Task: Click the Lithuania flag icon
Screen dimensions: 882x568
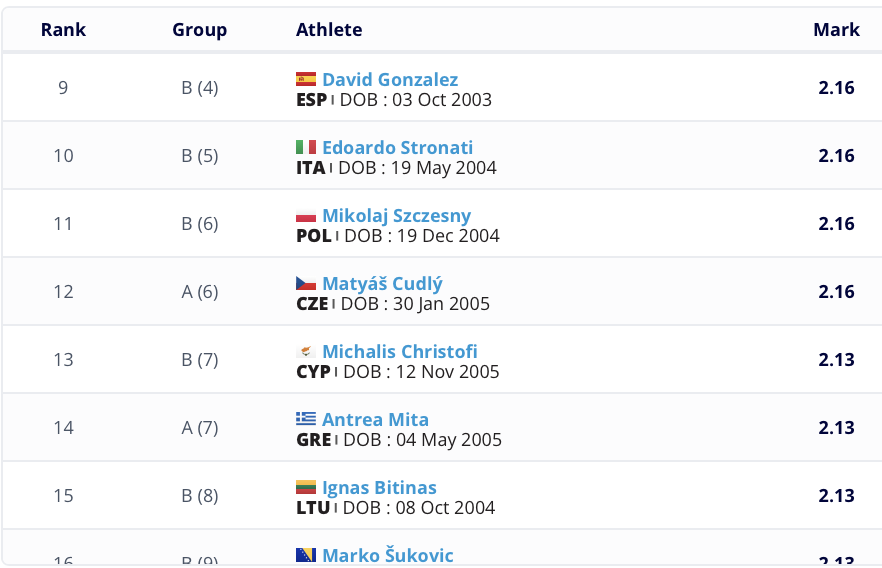Action: click(x=306, y=487)
